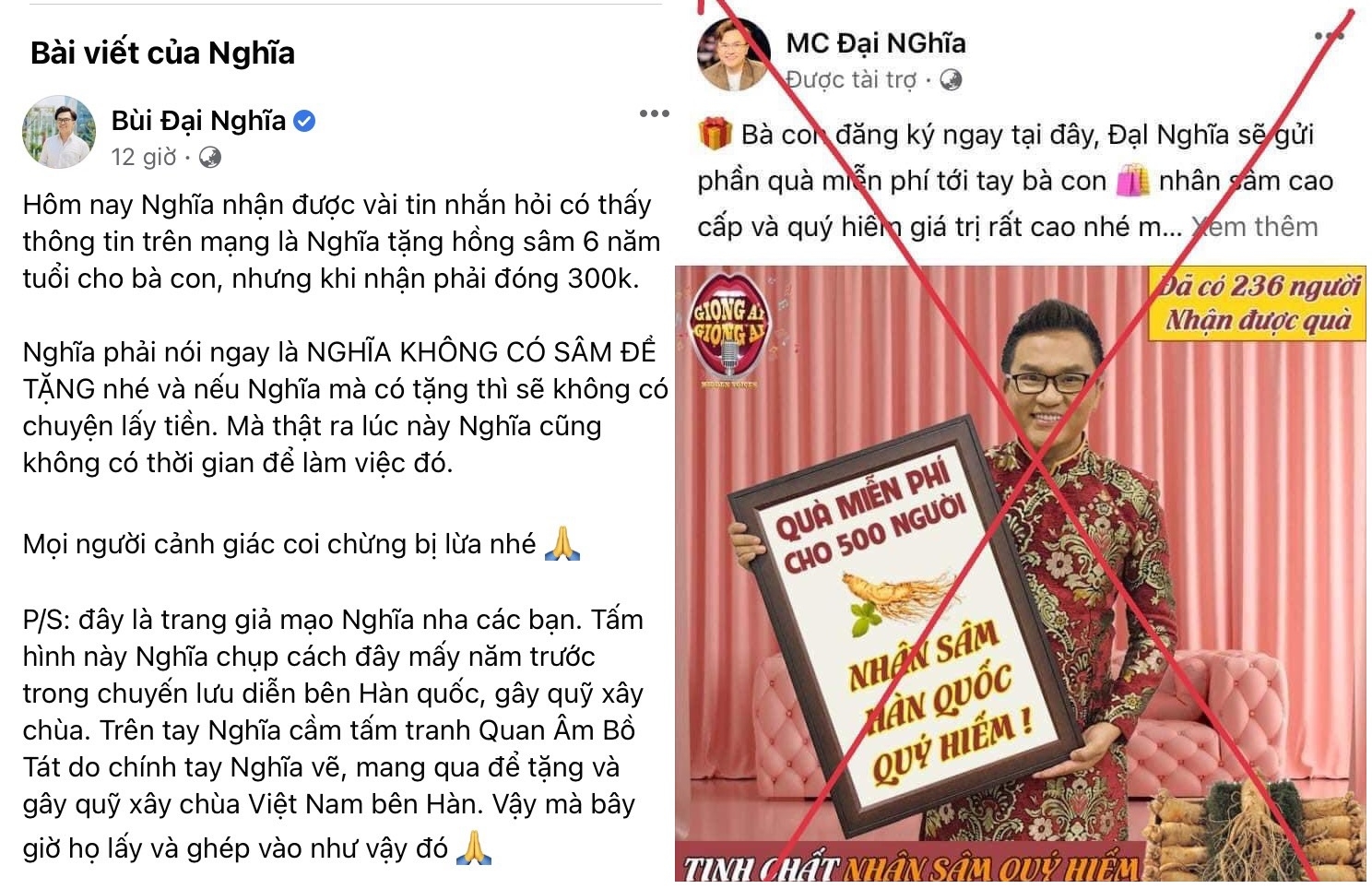Open the 12 giờ post timestamp
This screenshot has width=1372, height=889.
[x=144, y=158]
